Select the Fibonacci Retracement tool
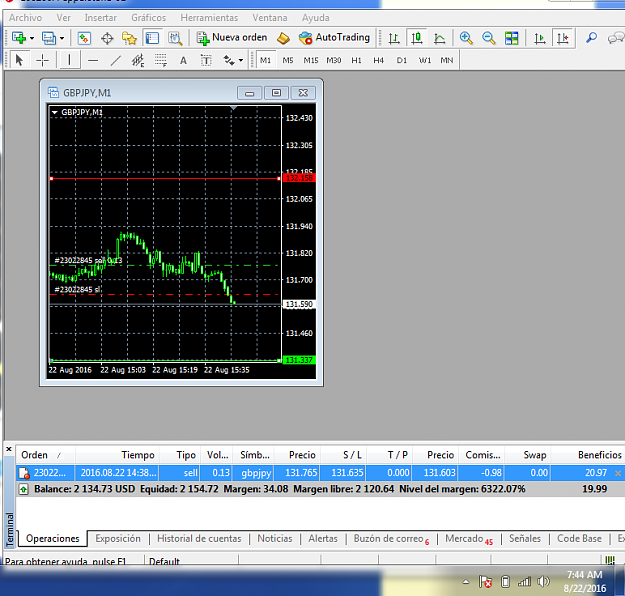The height and width of the screenshot is (596, 625). coord(161,61)
